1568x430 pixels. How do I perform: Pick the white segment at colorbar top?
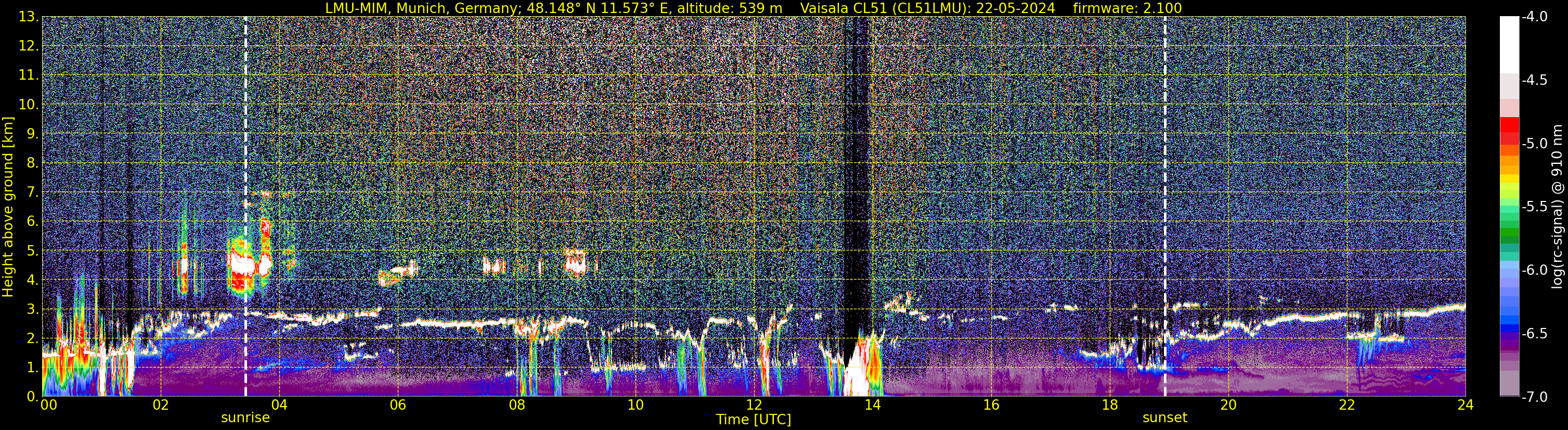(1509, 45)
